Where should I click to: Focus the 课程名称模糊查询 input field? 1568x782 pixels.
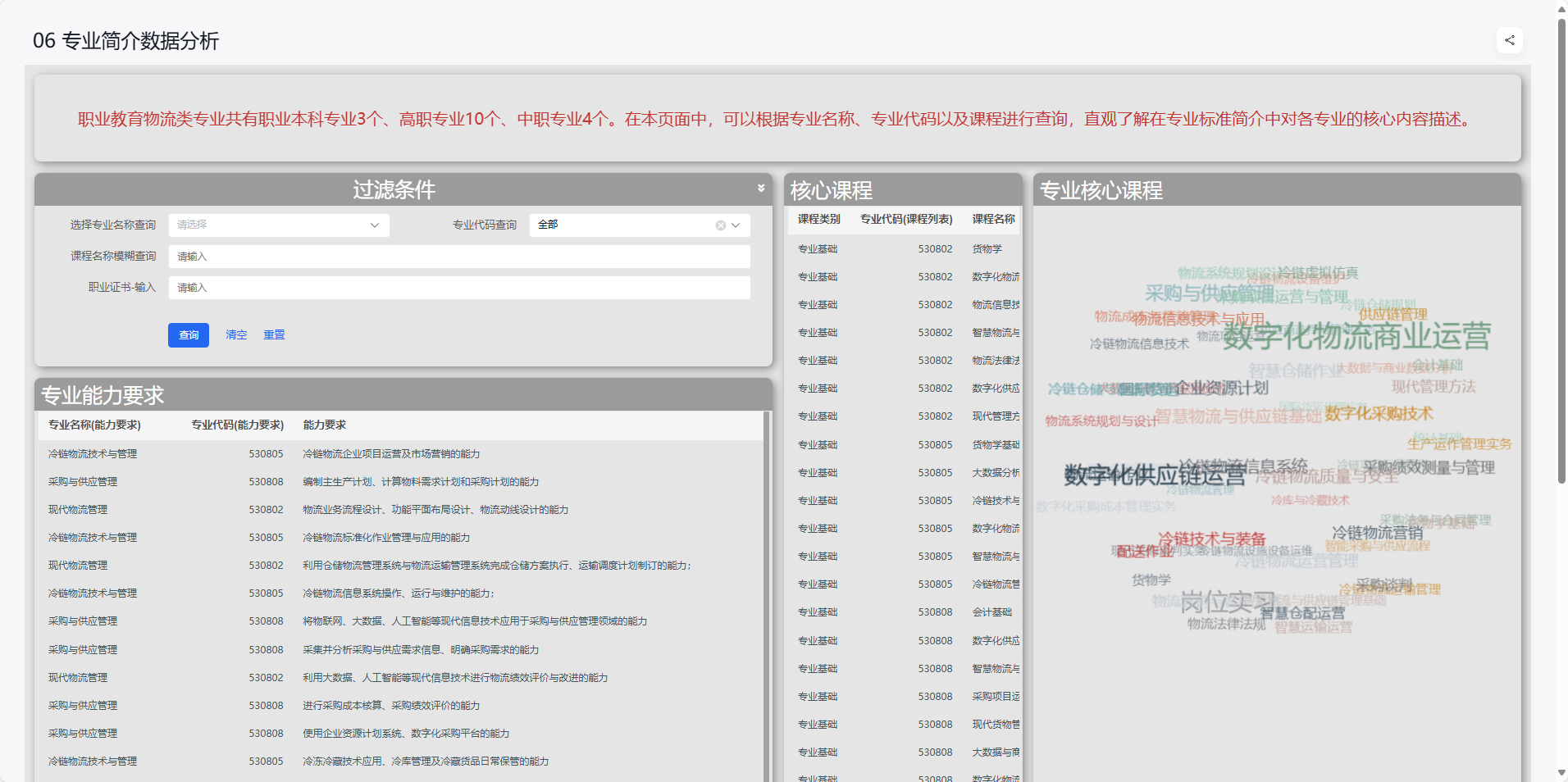[459, 257]
